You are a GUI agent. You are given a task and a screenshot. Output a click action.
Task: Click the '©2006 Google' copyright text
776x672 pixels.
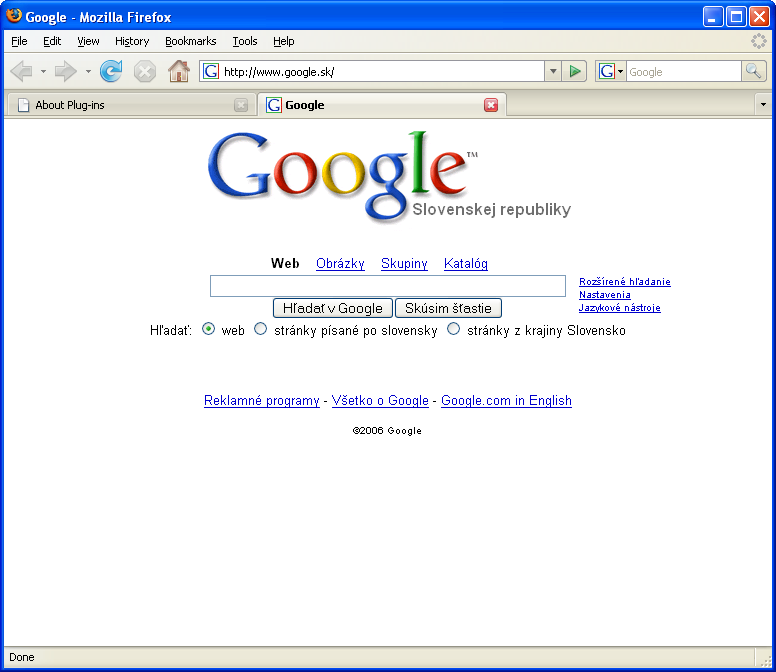coord(387,431)
